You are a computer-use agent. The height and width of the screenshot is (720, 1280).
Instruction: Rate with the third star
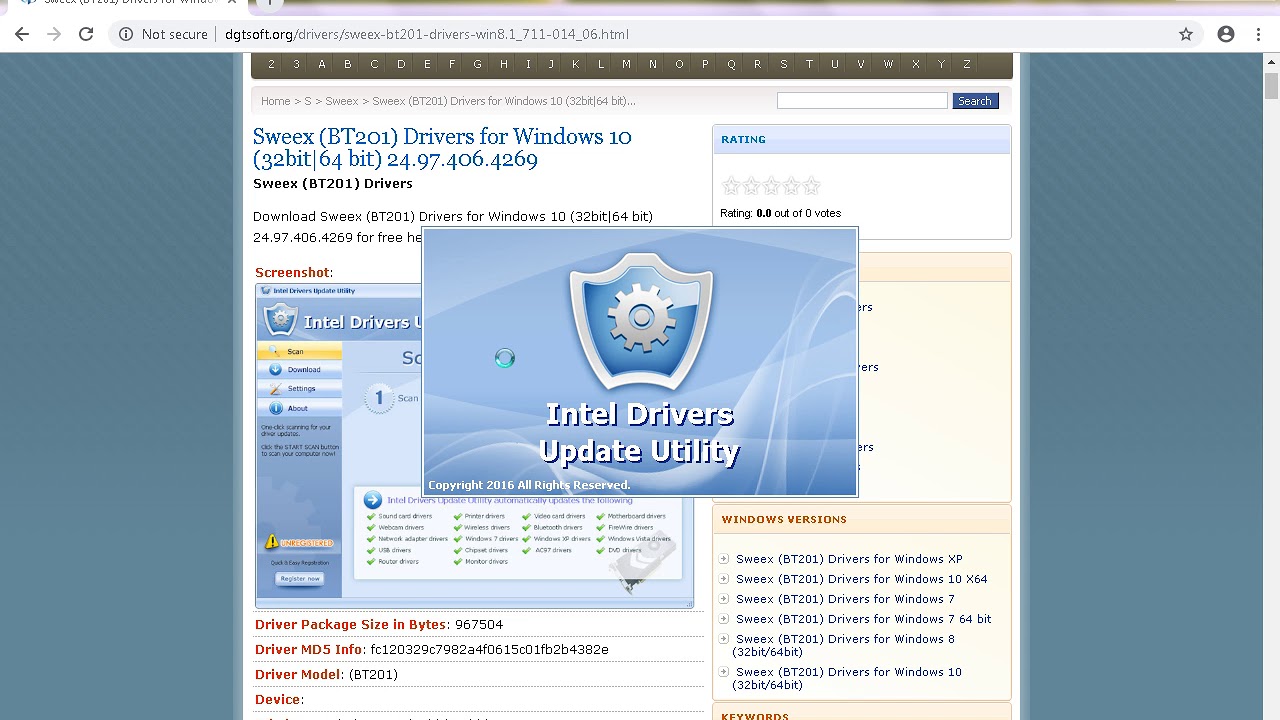tap(771, 185)
